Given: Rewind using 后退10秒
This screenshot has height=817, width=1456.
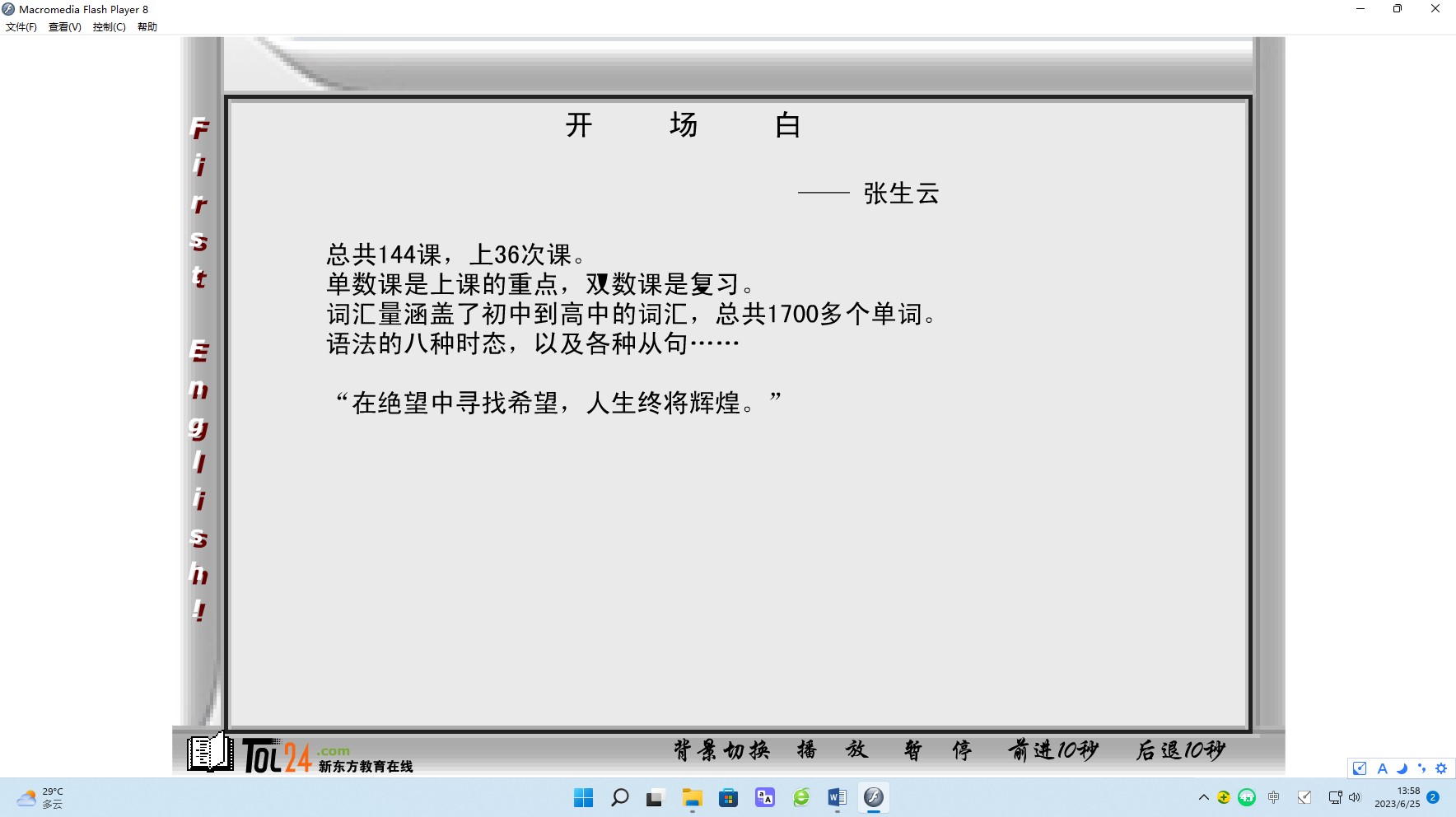Looking at the screenshot, I should (x=1181, y=749).
